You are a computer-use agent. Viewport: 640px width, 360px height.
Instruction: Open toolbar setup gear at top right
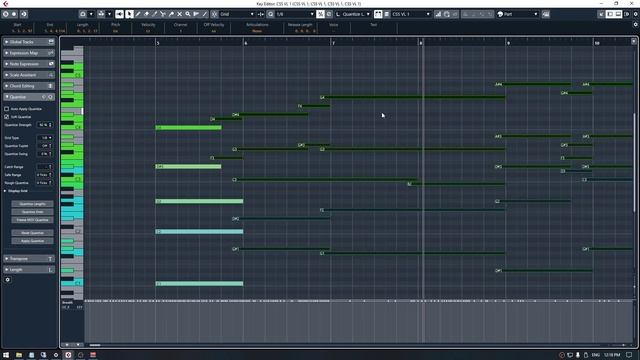pos(636,14)
